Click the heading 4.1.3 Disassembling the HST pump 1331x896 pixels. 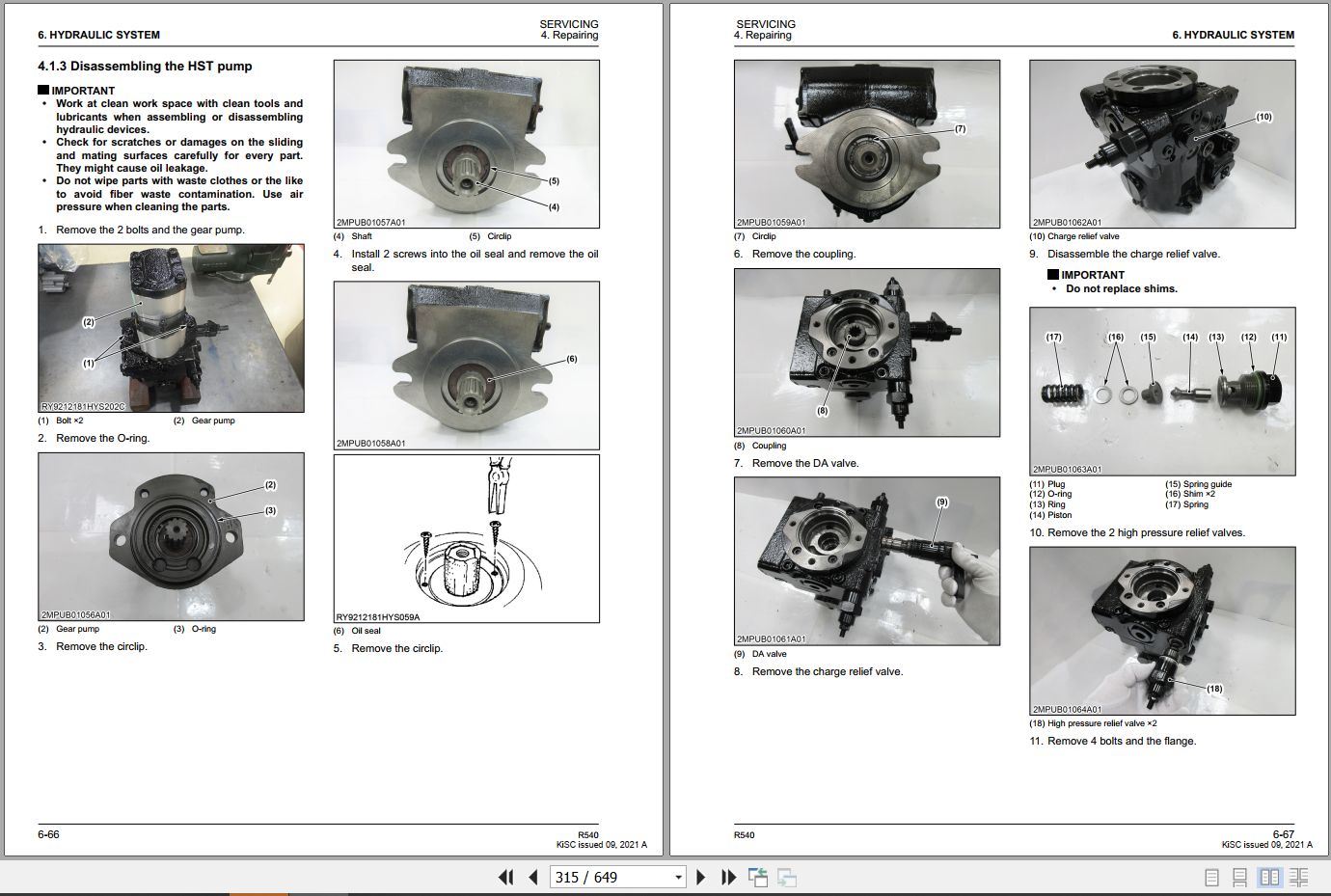coord(143,66)
